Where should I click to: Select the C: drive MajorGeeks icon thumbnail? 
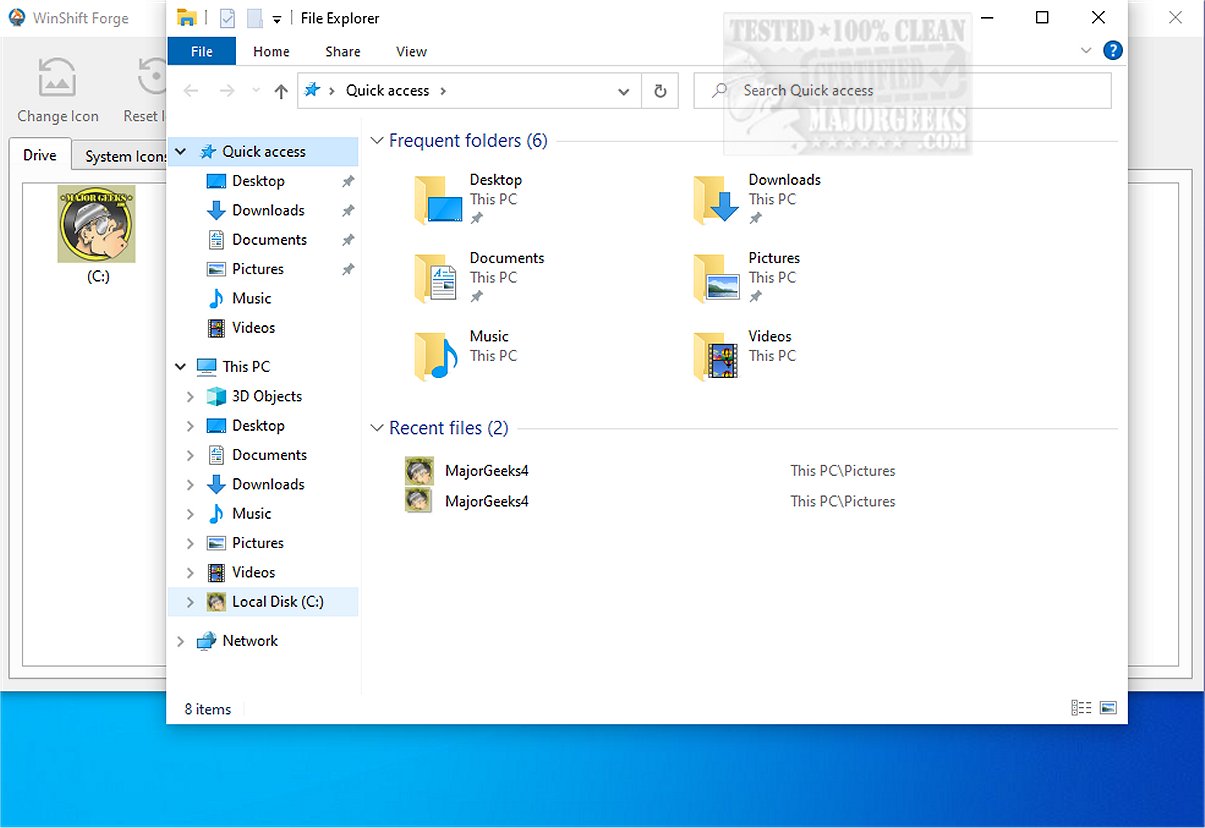pos(96,224)
